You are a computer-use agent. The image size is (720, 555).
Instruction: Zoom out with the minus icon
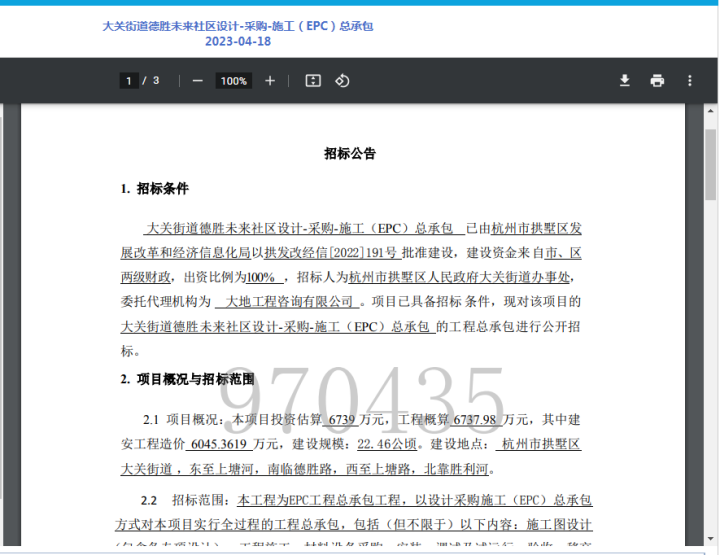tap(197, 81)
